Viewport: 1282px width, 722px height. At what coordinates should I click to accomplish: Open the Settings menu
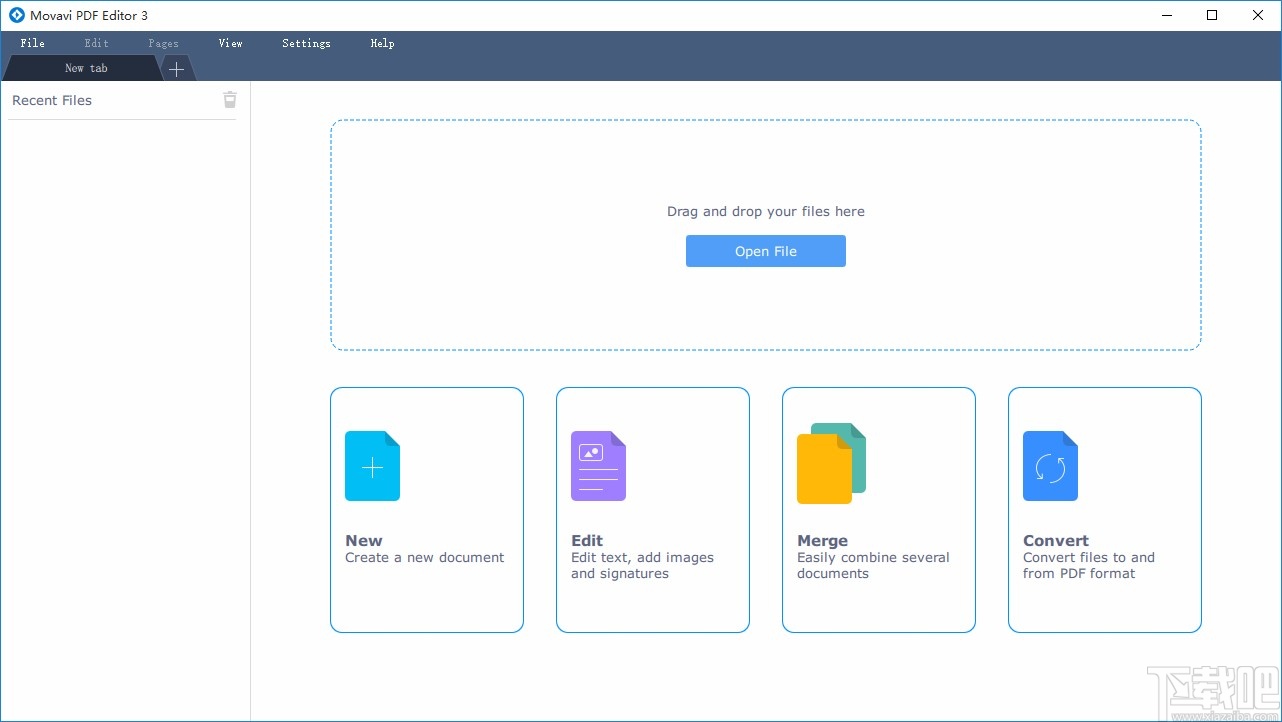tap(306, 43)
